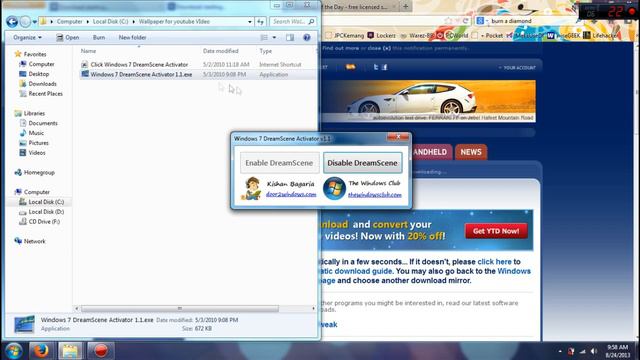Open the Windows Start menu orb
This screenshot has height=360, width=640.
13,351
